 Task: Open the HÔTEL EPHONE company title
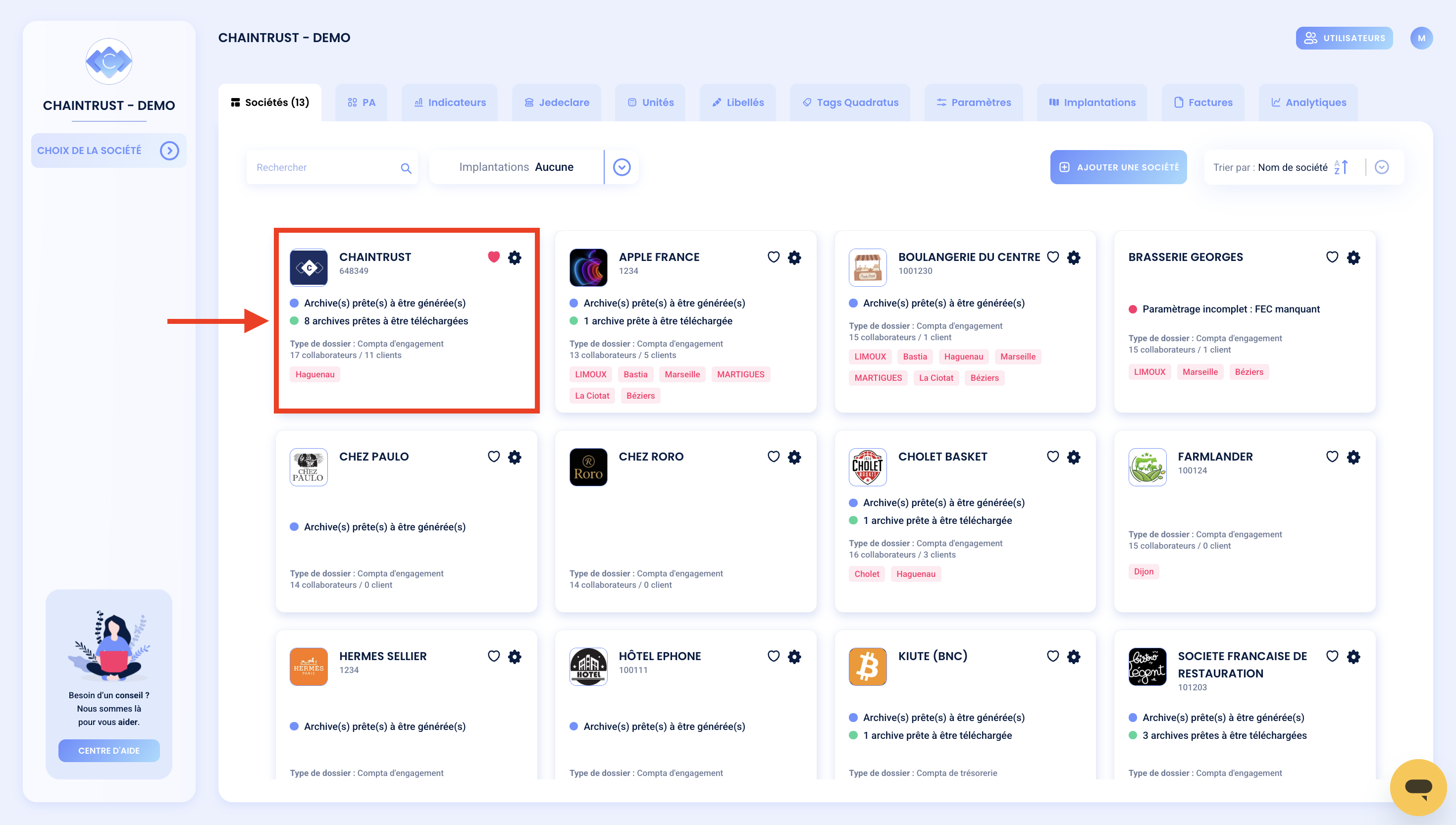(660, 656)
